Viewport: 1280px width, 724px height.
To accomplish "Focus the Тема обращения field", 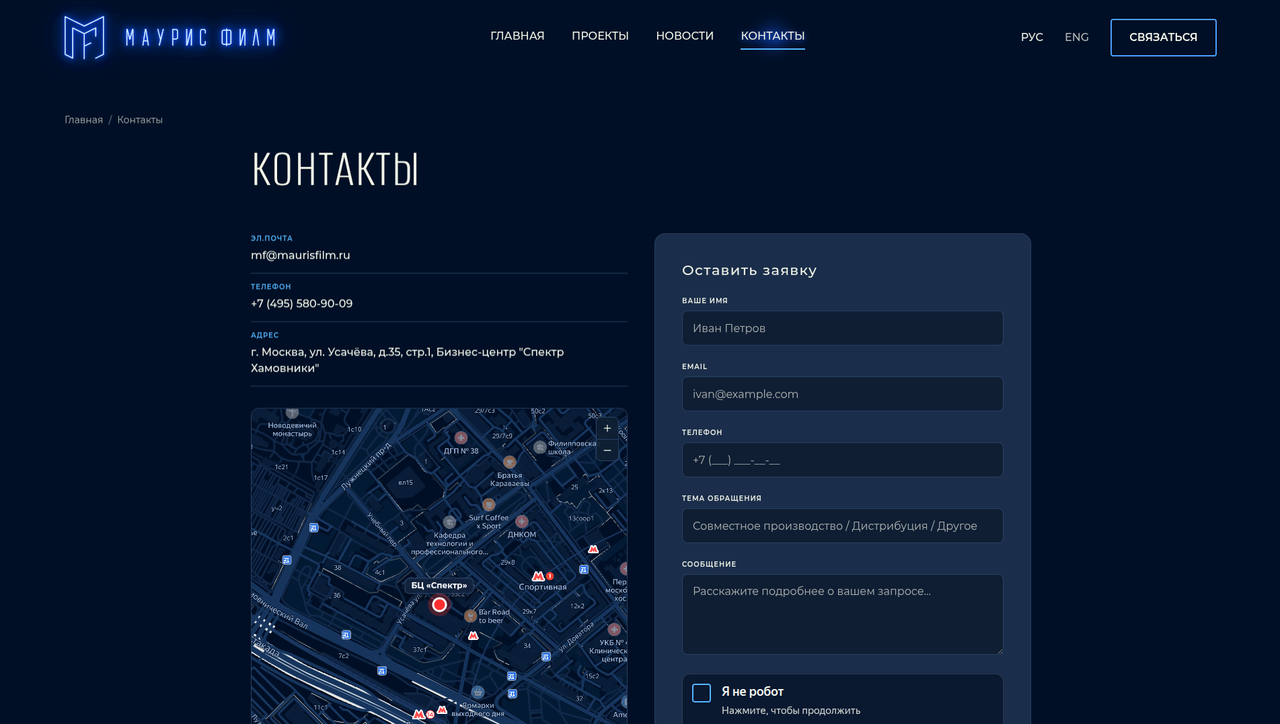I will tap(842, 526).
